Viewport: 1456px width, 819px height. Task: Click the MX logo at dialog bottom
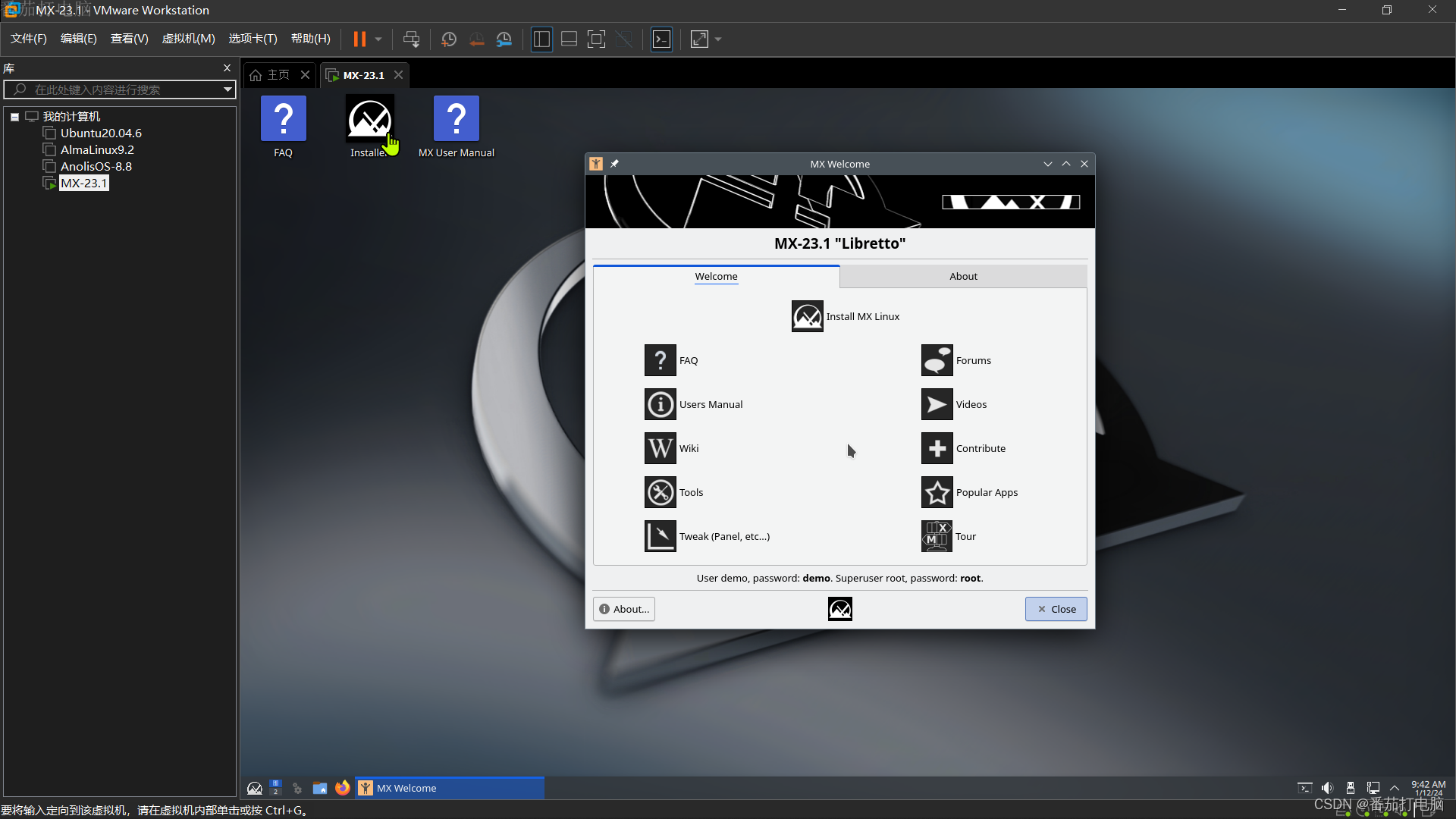839,609
